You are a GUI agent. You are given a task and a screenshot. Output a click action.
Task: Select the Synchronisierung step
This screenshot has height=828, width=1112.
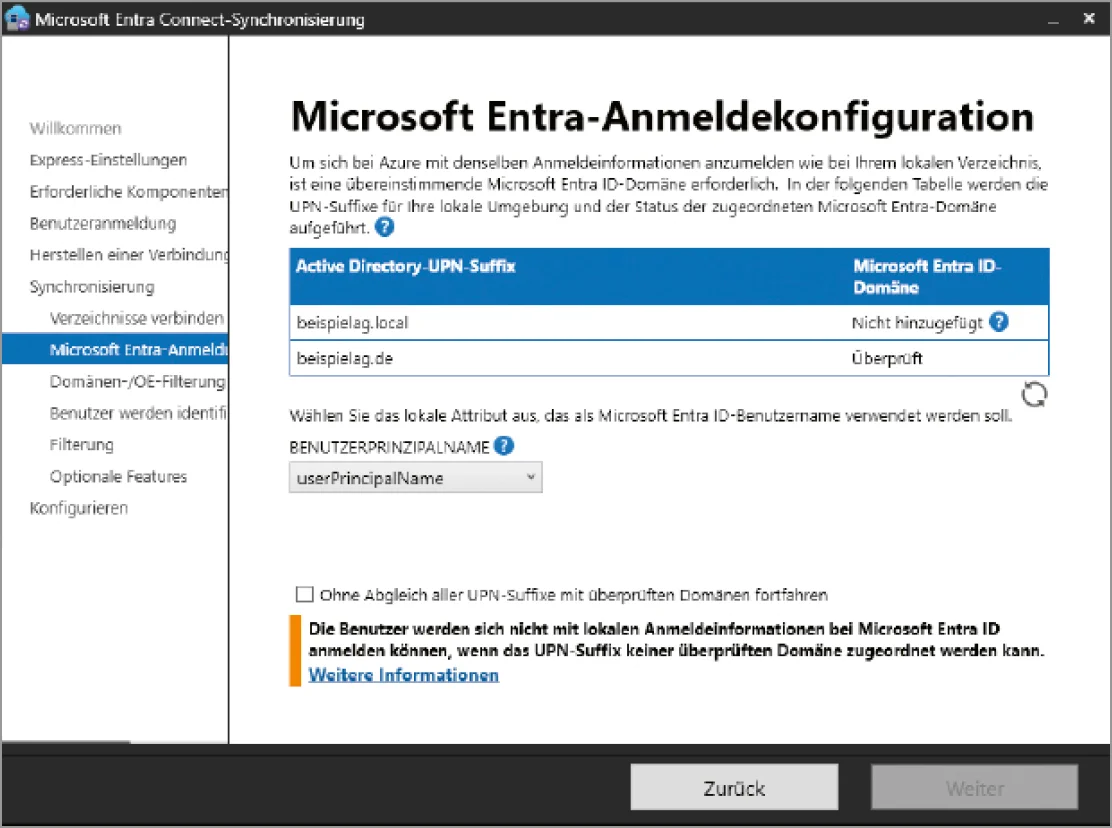coord(91,286)
